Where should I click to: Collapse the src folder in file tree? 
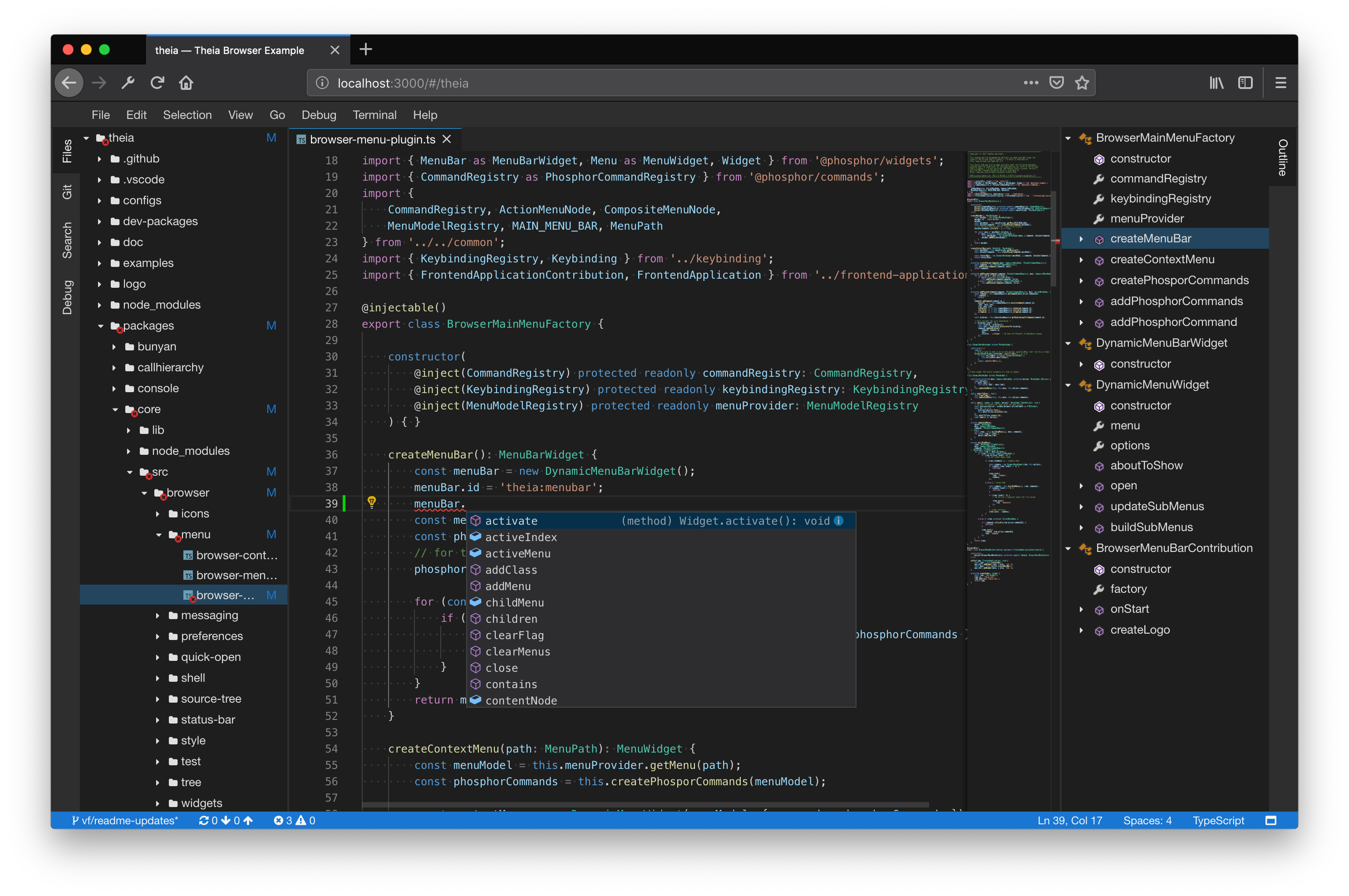point(130,472)
